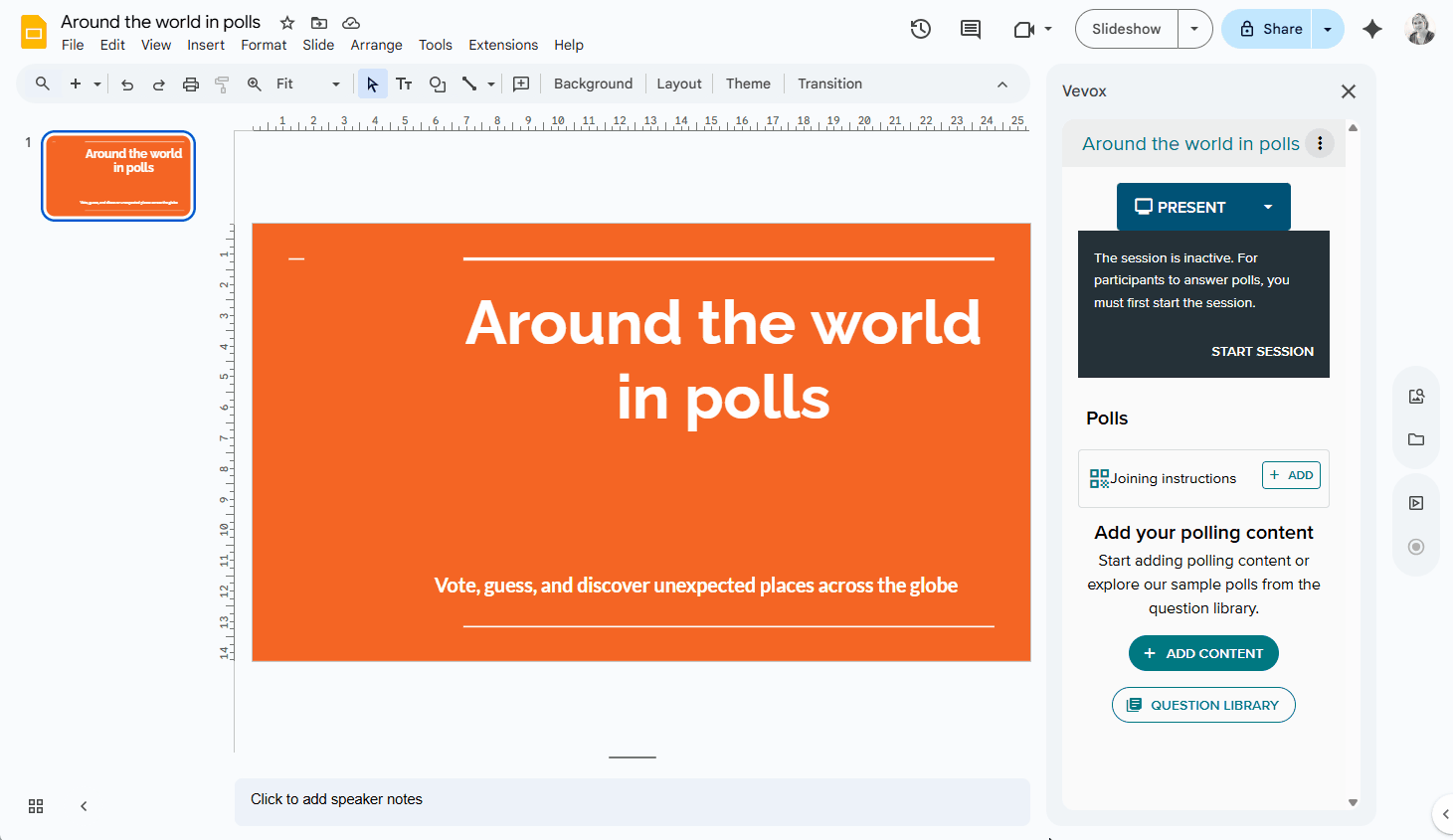Open the zoom Fit dropdown
1453x840 pixels.
(x=335, y=84)
